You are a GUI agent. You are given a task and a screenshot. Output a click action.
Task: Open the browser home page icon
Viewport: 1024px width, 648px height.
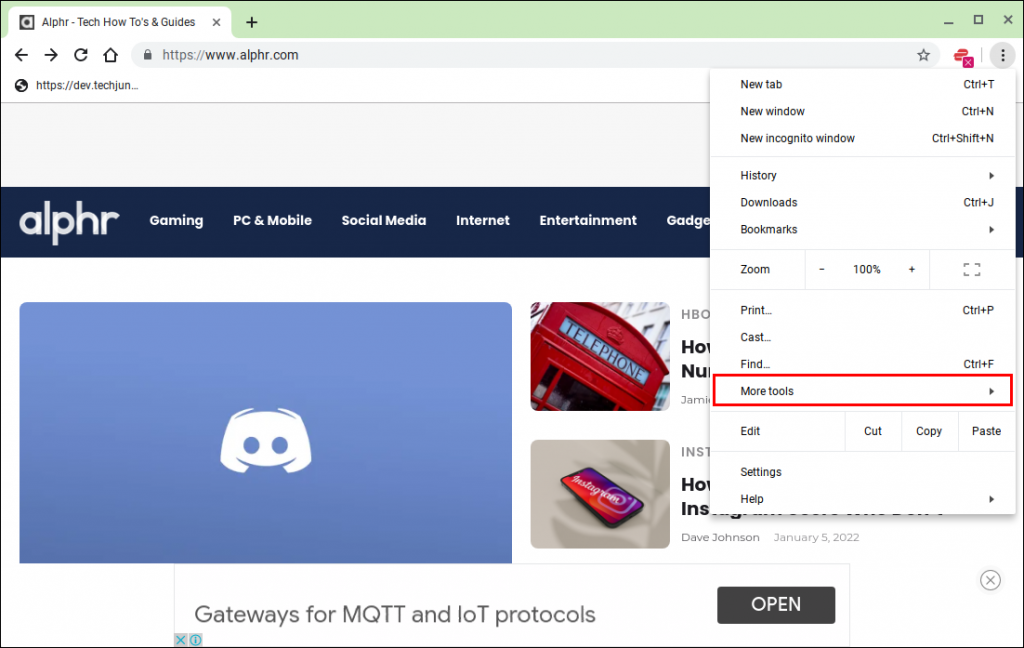[110, 55]
